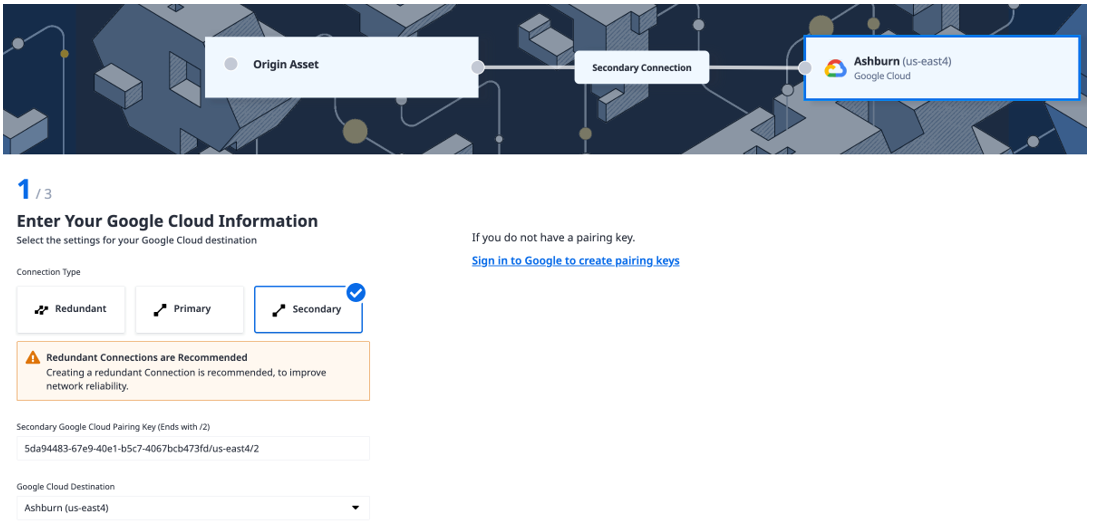
Task: Click the Ashburn (us-east4) Google Cloud card
Action: (942, 68)
